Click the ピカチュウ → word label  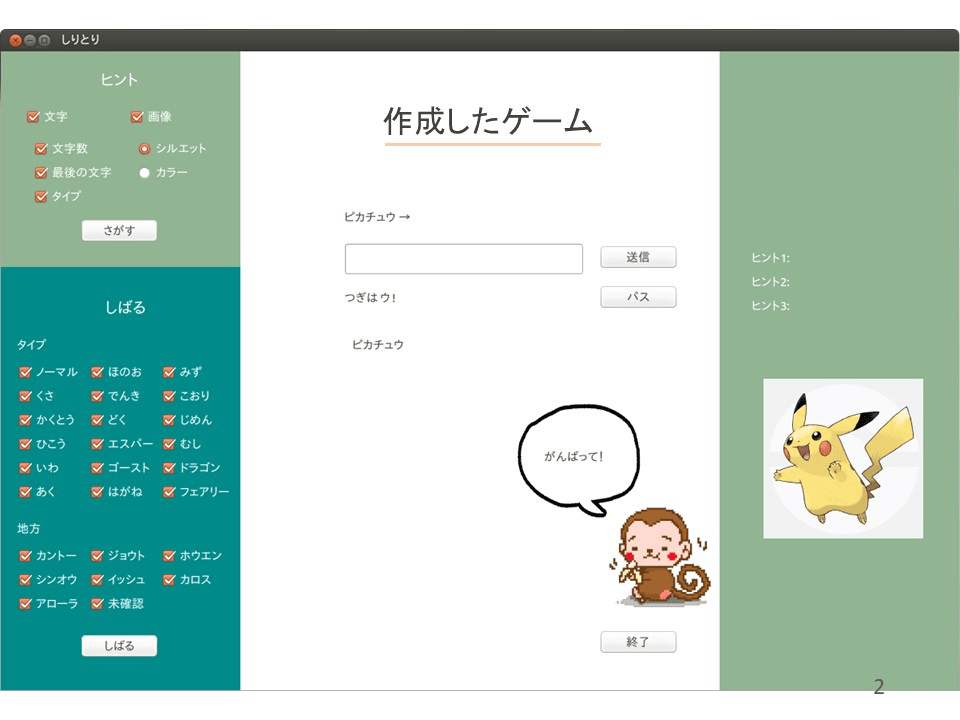[x=377, y=217]
